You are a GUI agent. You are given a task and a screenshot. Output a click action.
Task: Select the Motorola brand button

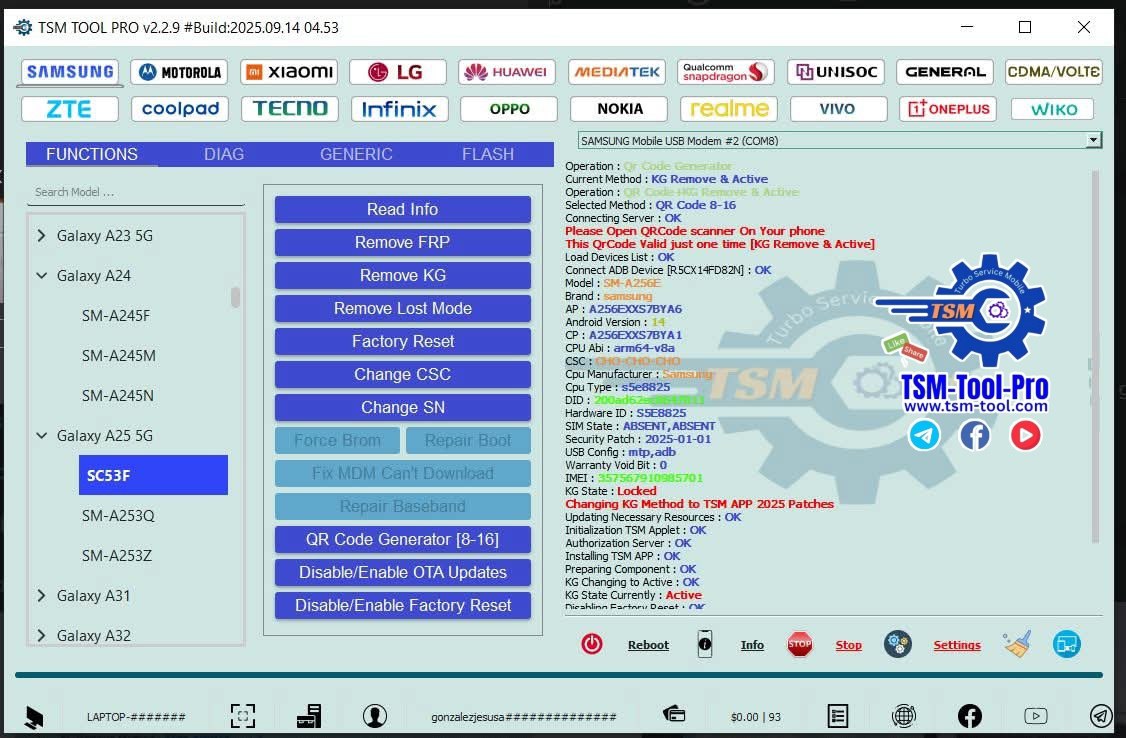click(180, 72)
